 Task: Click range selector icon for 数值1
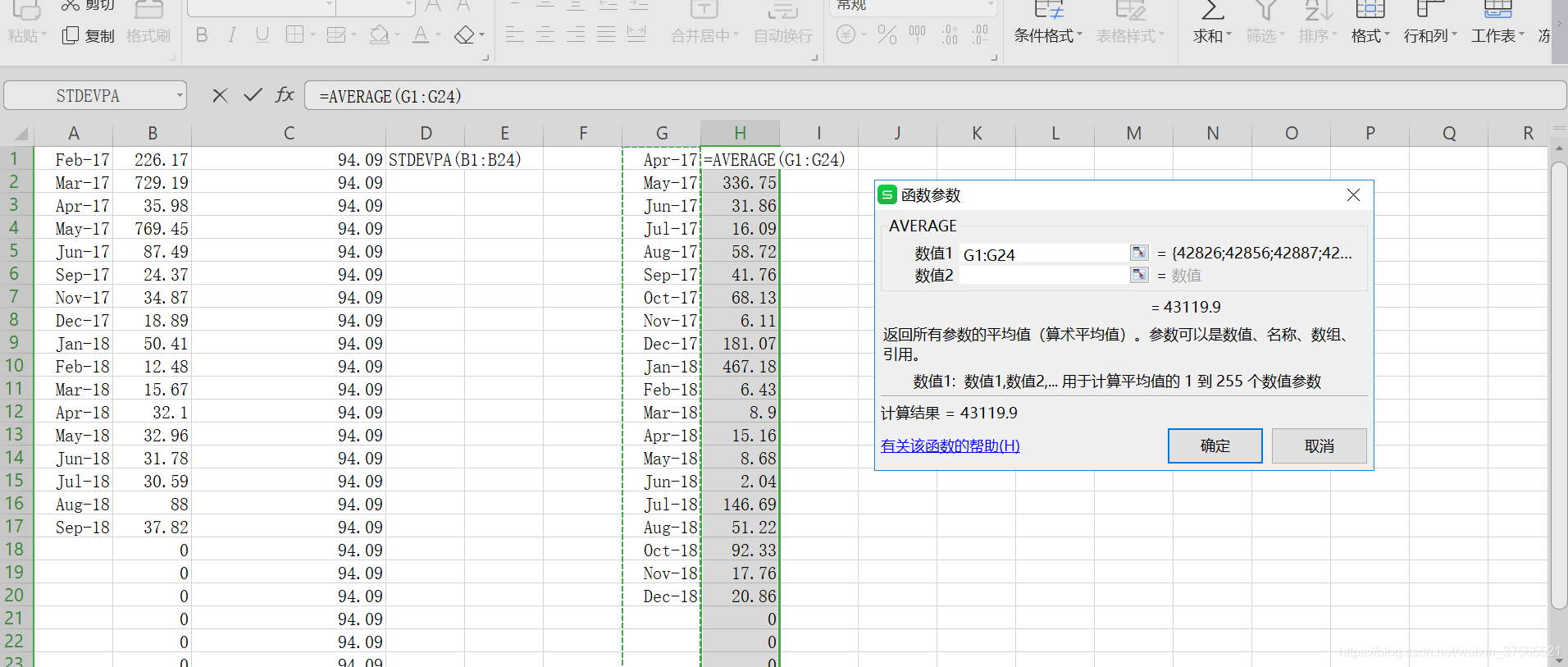tap(1139, 253)
